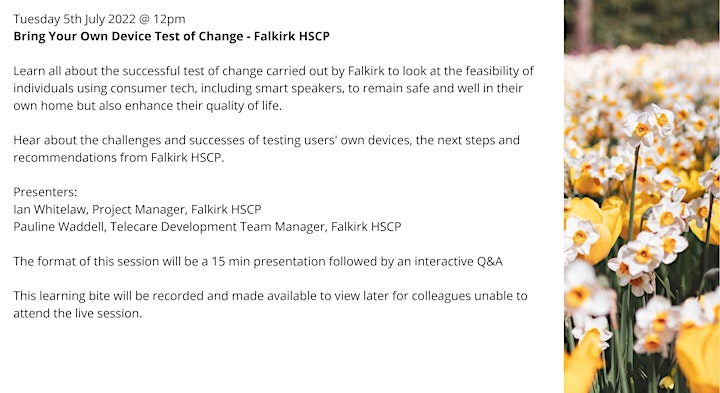Click 'recommendations from Falkirk HSCP' line
This screenshot has width=720, height=393.
(x=118, y=157)
